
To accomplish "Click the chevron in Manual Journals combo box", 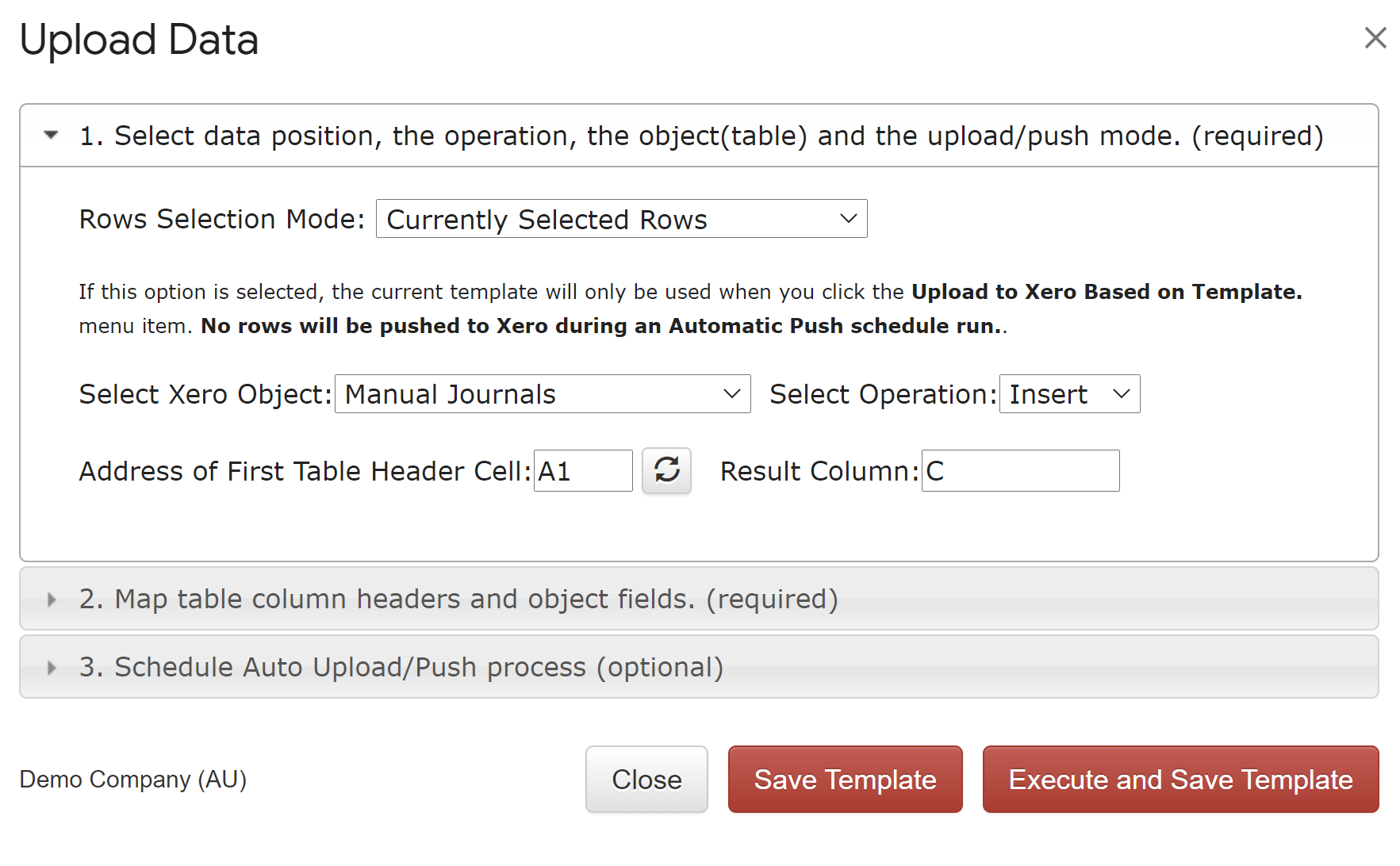I will tap(731, 394).
